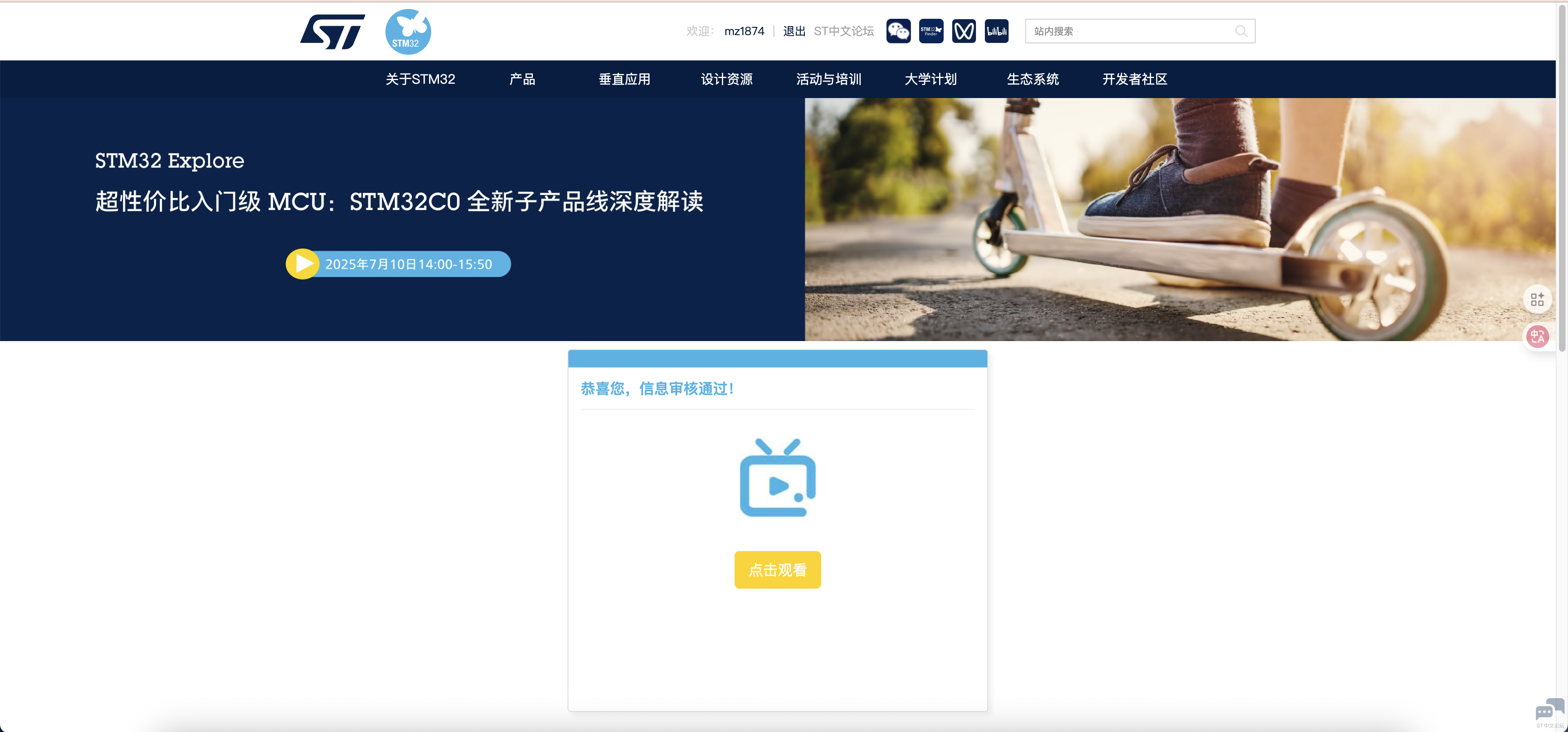Open the 垂直应用 menu

[x=624, y=79]
